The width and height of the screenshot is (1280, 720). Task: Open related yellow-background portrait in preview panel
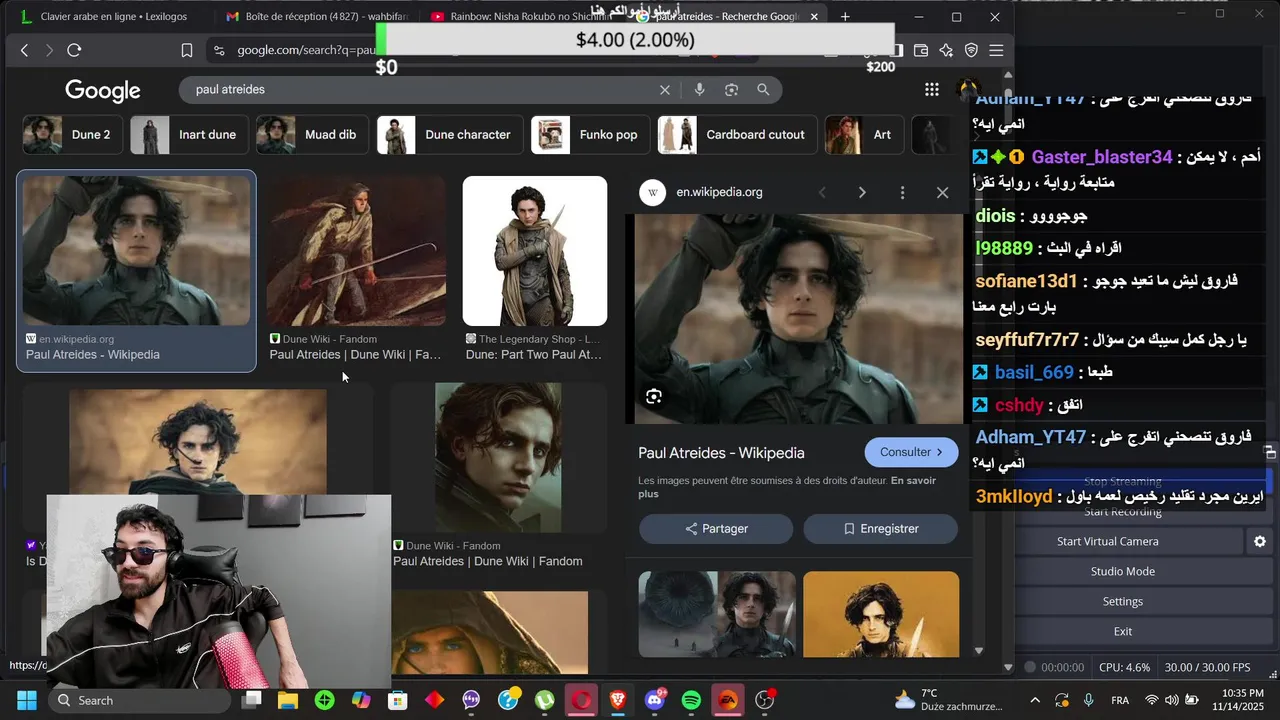tap(881, 614)
